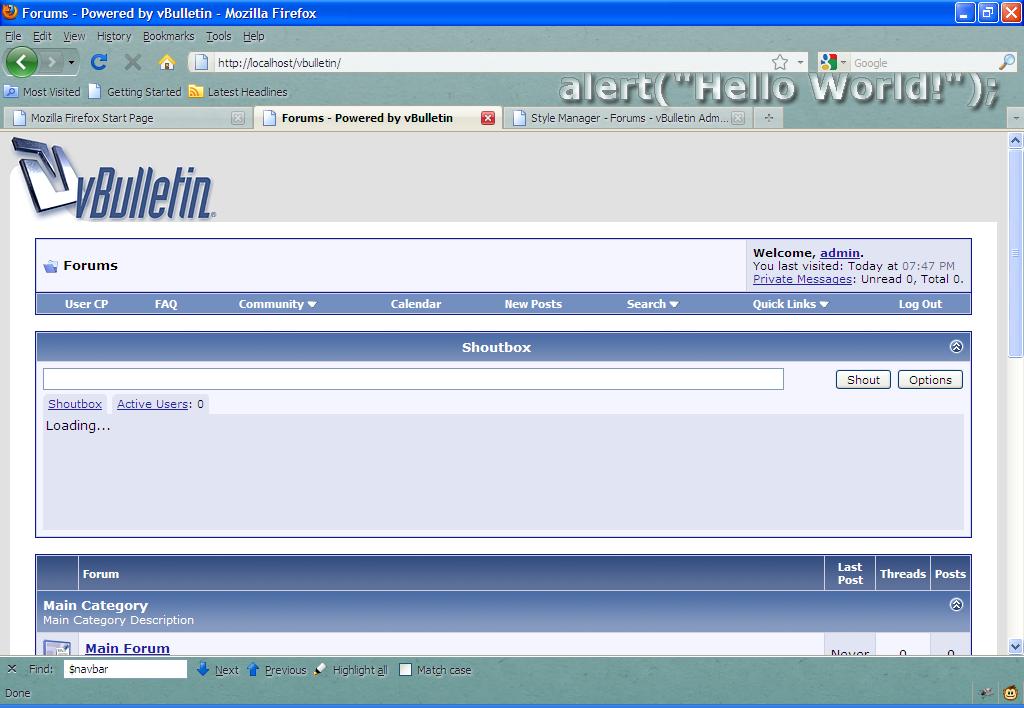Find Previous match
This screenshot has width=1024, height=708.
(x=276, y=669)
